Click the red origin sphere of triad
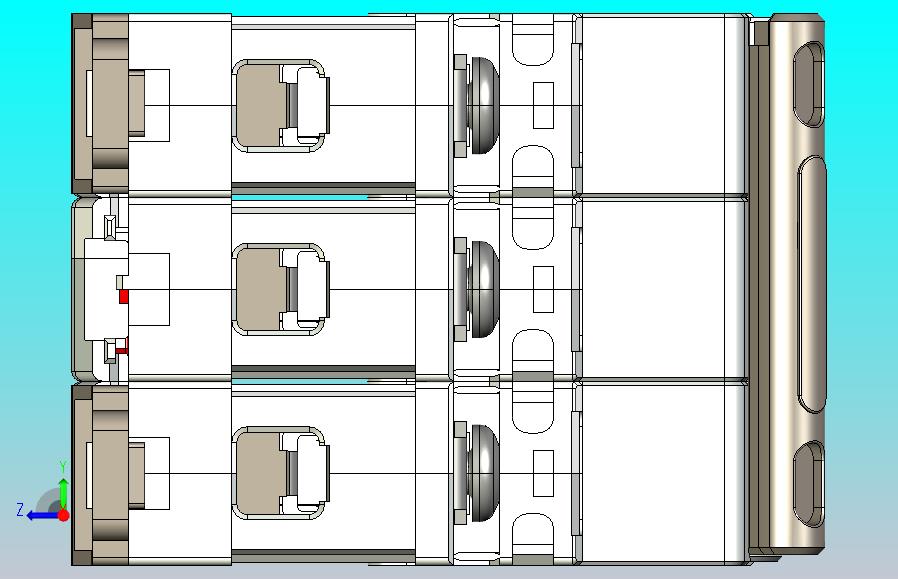The image size is (898, 579). (x=64, y=515)
